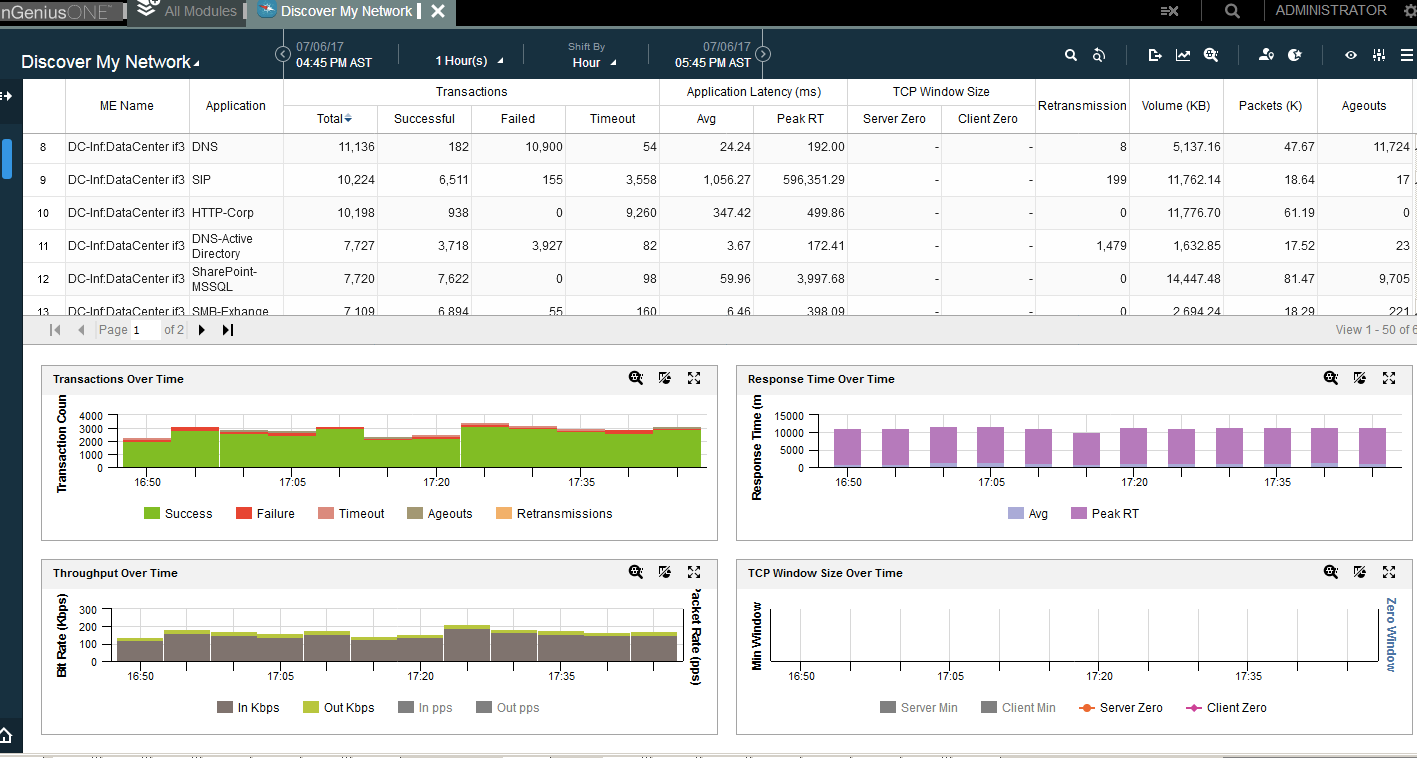This screenshot has height=758, width=1417.
Task: Open the filter sliders settings icon
Action: click(x=1379, y=55)
